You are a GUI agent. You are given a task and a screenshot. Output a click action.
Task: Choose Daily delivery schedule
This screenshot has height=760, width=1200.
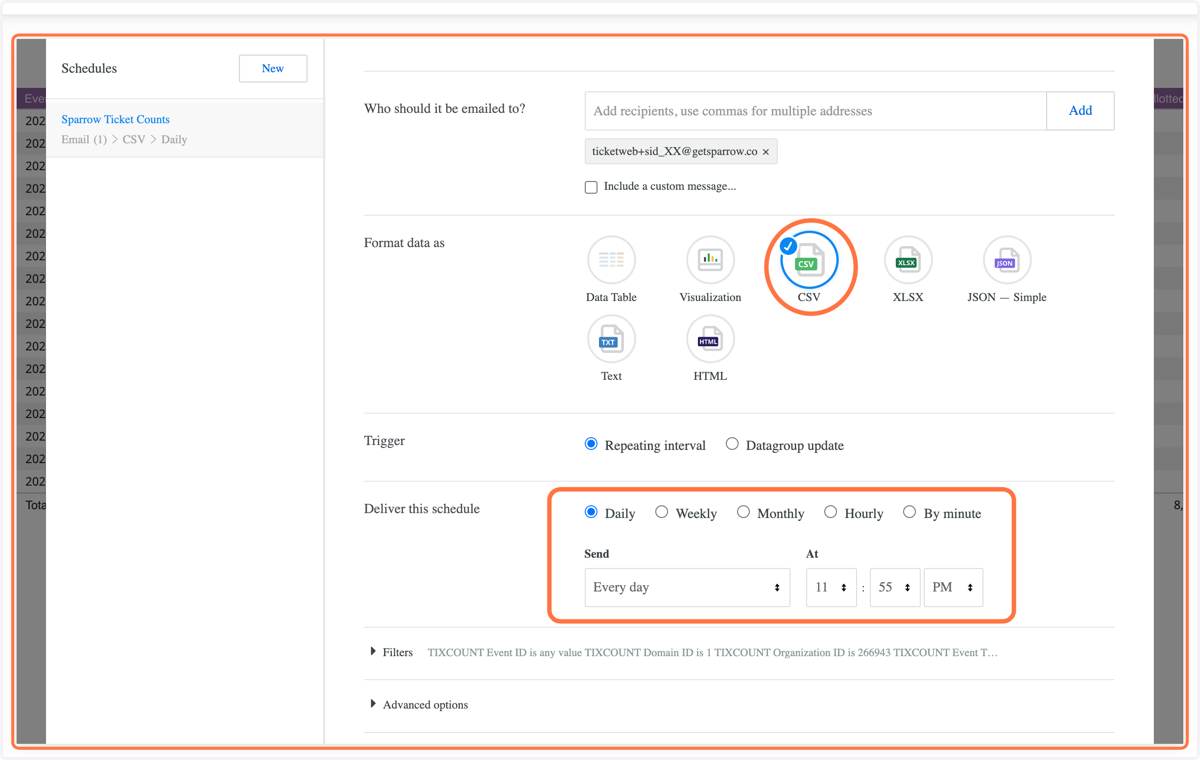[591, 512]
